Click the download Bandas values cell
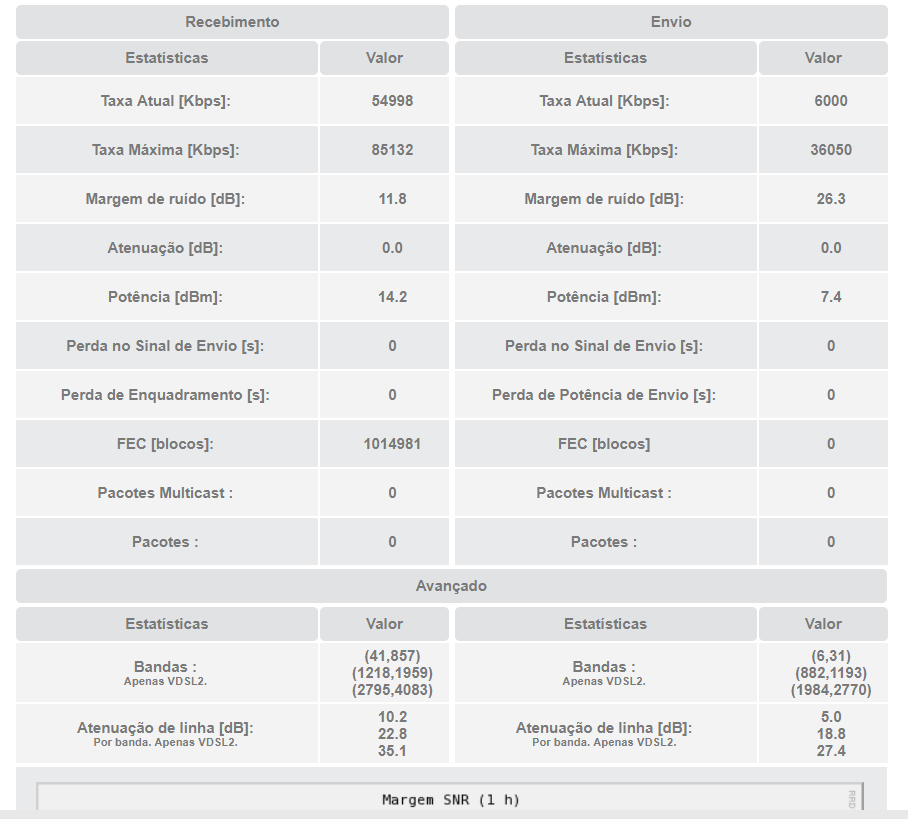This screenshot has width=908, height=819. (x=385, y=673)
